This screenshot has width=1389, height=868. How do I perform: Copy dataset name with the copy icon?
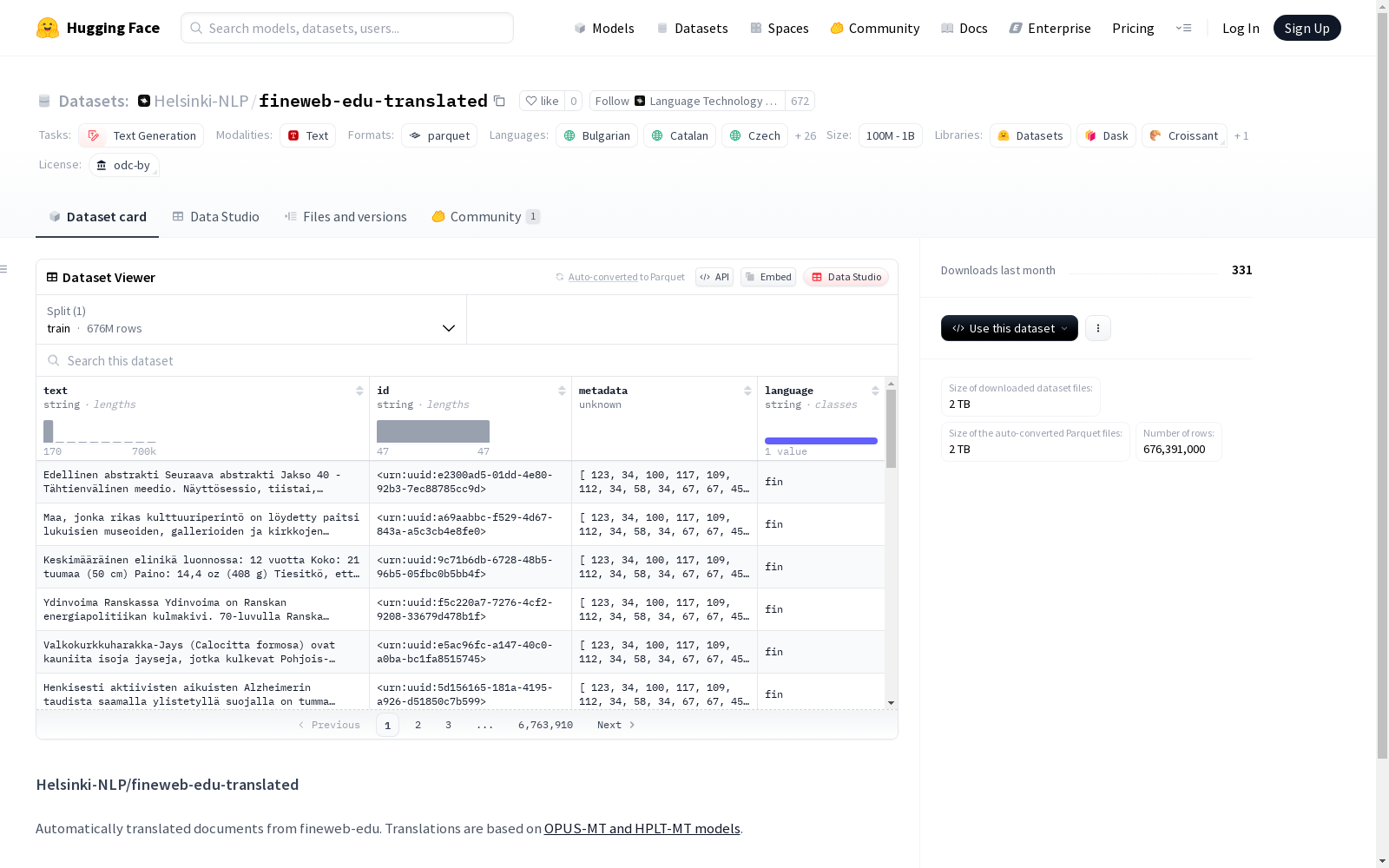(x=499, y=101)
